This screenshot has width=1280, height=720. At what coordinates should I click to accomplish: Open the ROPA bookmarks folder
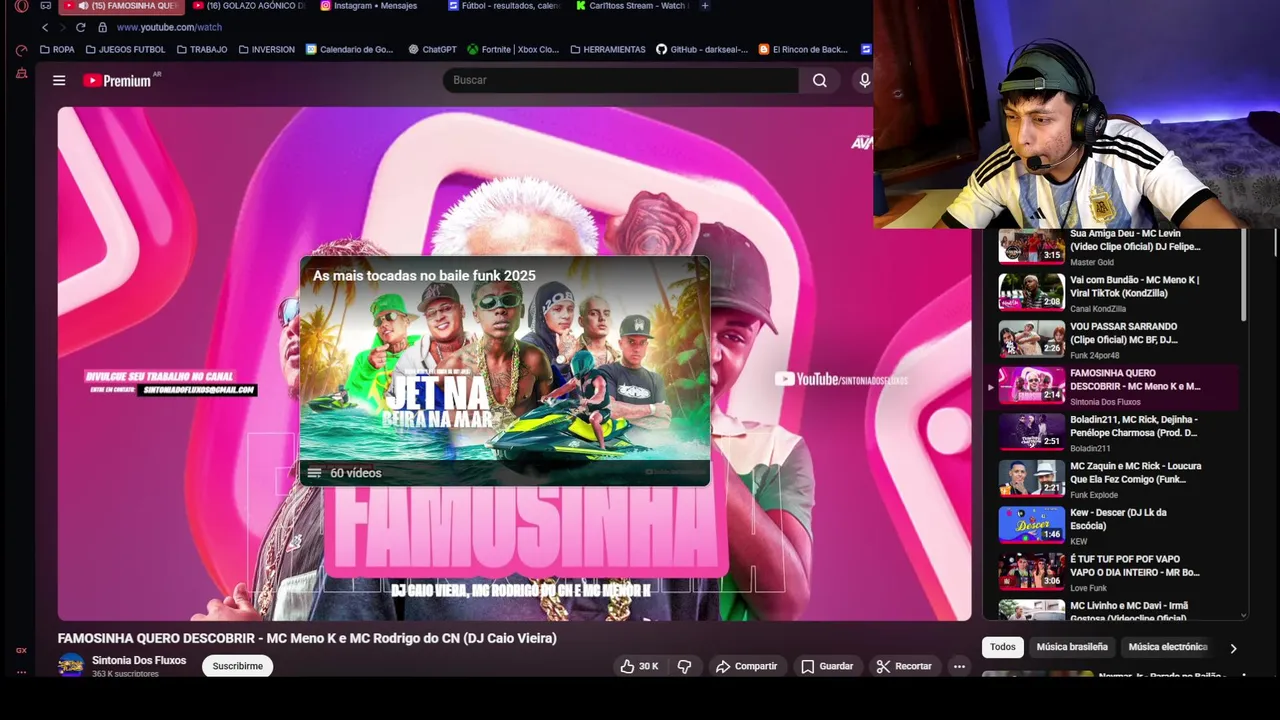pyautogui.click(x=57, y=49)
